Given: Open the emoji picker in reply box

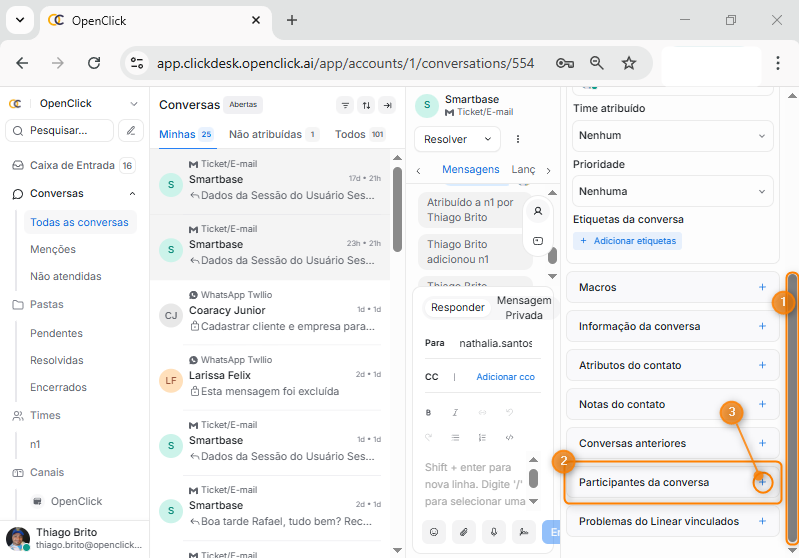Looking at the screenshot, I should [x=434, y=532].
